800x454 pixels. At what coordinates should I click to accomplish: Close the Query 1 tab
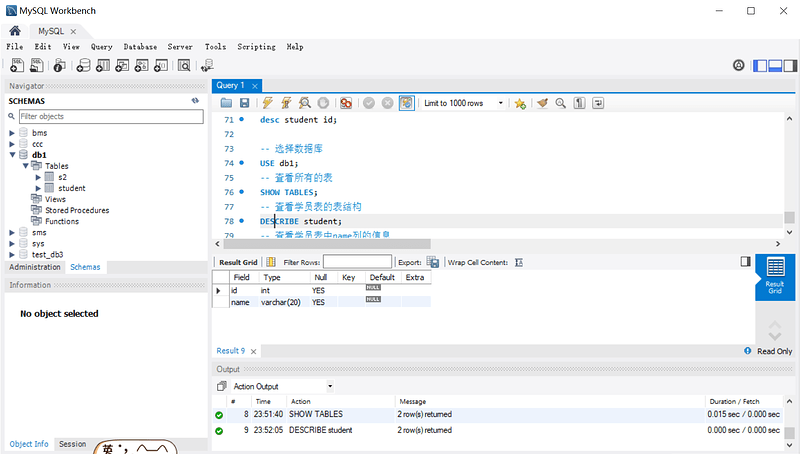(x=255, y=86)
